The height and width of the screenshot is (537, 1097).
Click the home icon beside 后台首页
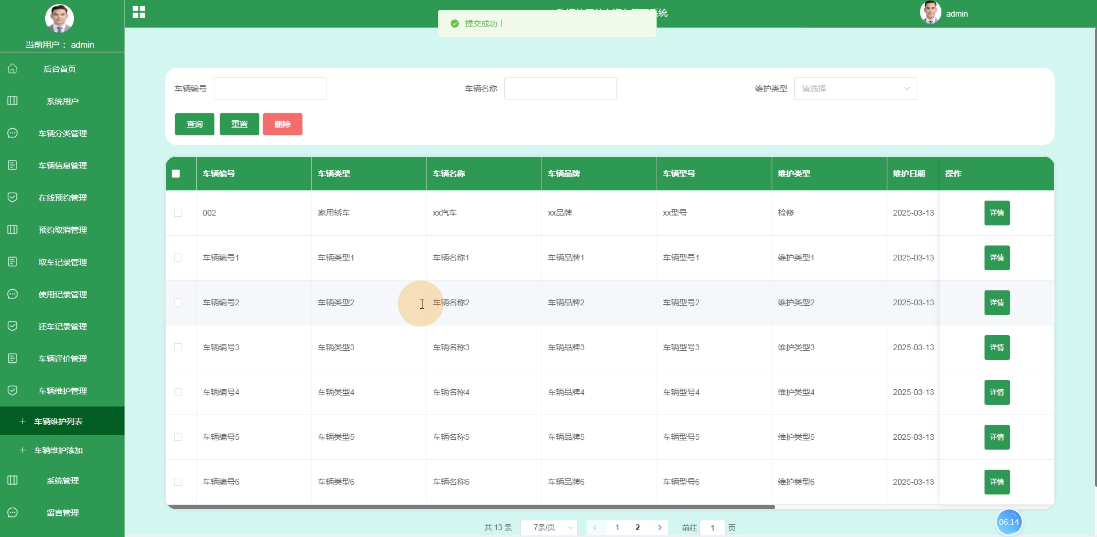tap(12, 69)
